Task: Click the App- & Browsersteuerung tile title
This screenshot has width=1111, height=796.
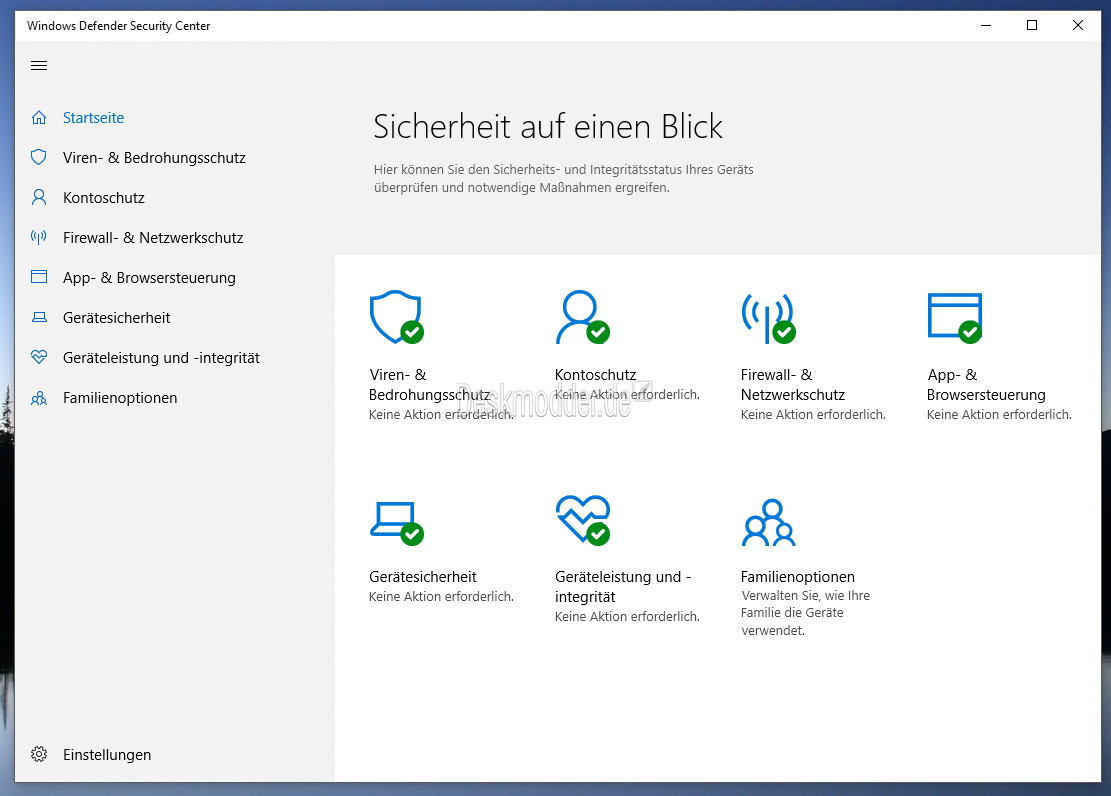Action: (x=986, y=385)
